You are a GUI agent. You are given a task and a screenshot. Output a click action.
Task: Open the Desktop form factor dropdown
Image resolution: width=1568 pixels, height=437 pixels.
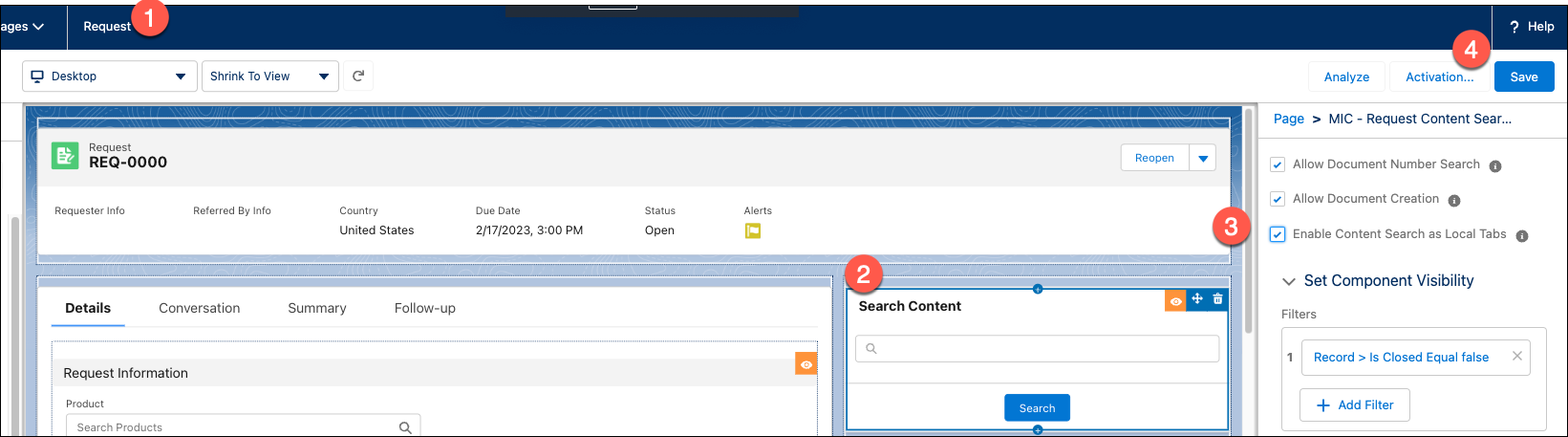[x=109, y=76]
